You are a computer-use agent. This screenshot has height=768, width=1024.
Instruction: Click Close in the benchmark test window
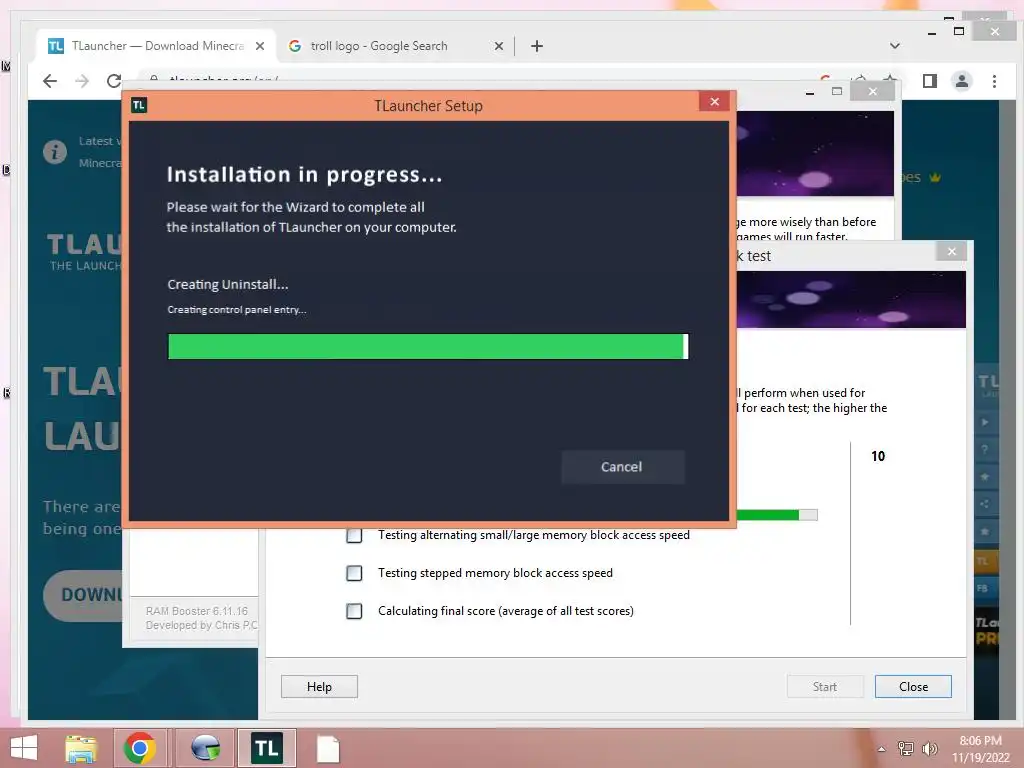tap(913, 686)
